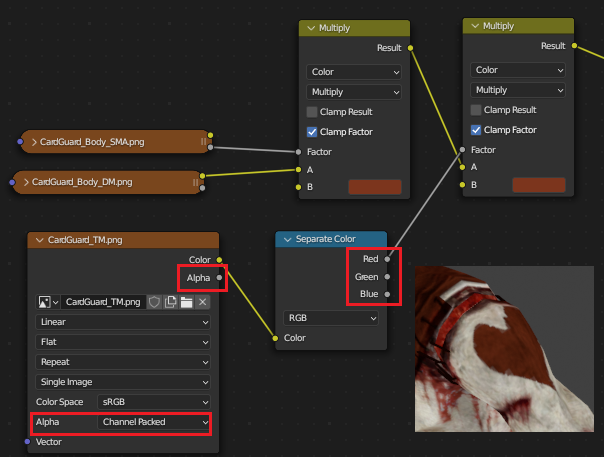The image size is (604, 457).
Task: Open image browse dropdown in CardGuard_TM.png node
Action: click(48, 302)
